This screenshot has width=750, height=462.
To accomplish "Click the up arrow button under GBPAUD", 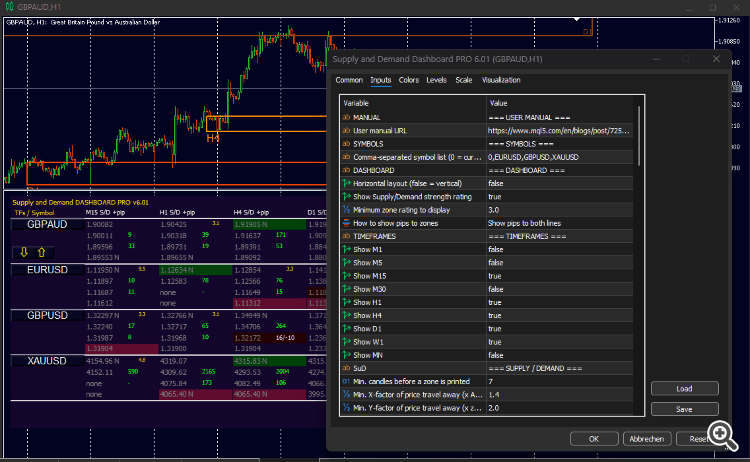I will pyautogui.click(x=42, y=252).
